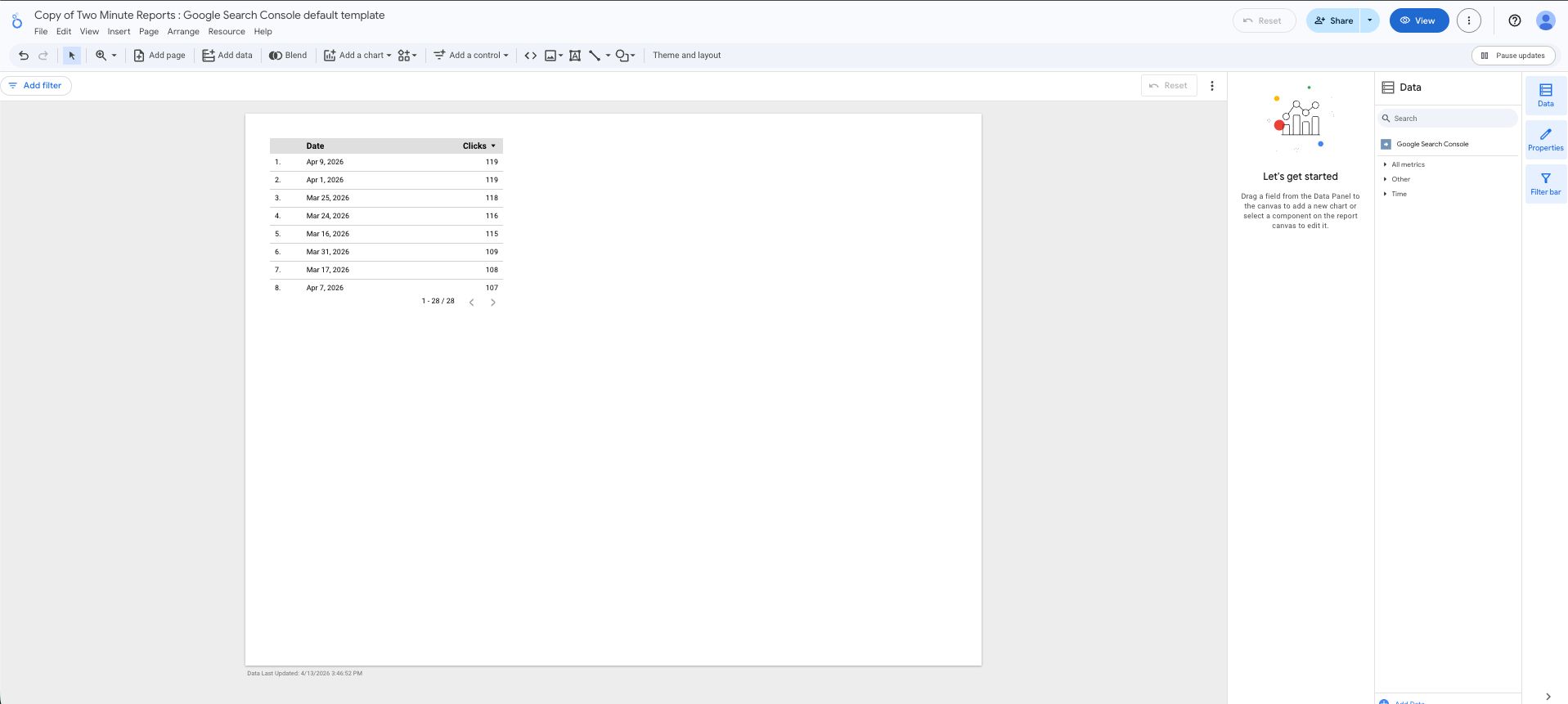Screen dimensions: 1568x704
Task: Click the blue View button
Action: (1418, 20)
